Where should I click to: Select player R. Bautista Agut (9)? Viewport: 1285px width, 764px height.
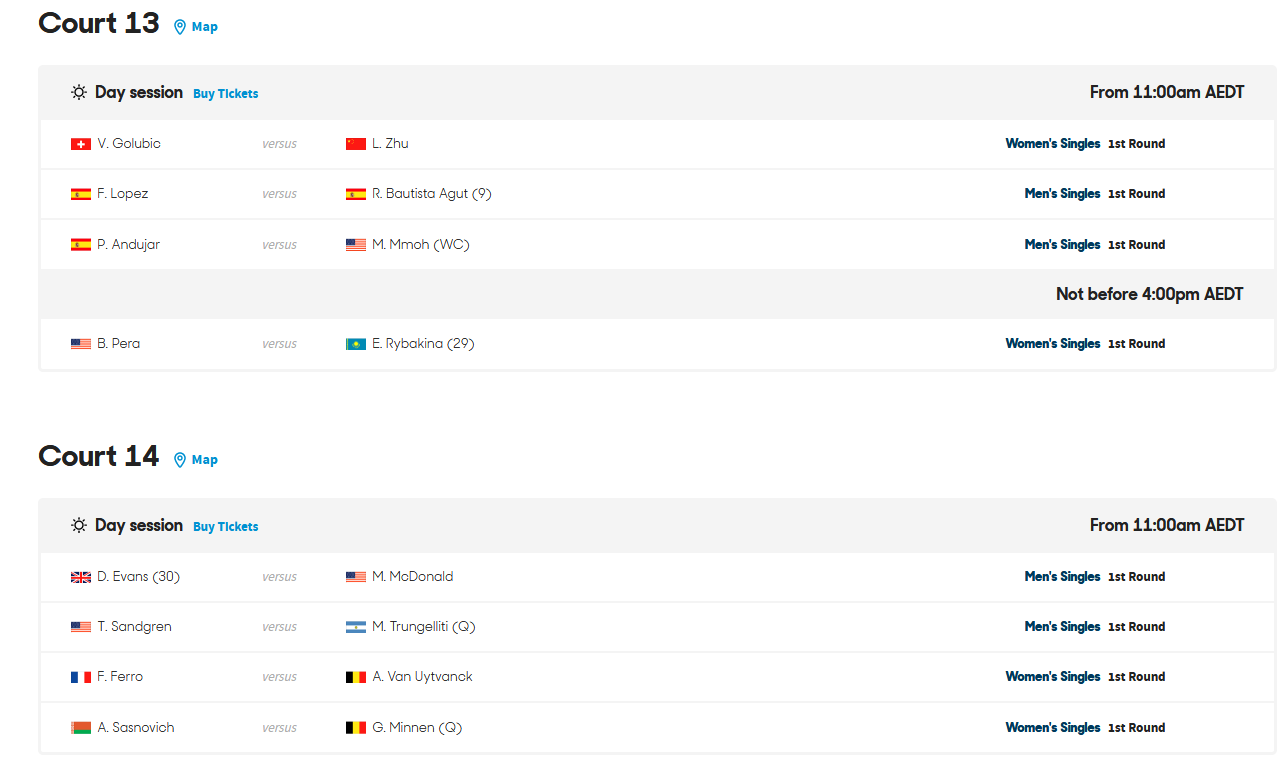click(432, 194)
